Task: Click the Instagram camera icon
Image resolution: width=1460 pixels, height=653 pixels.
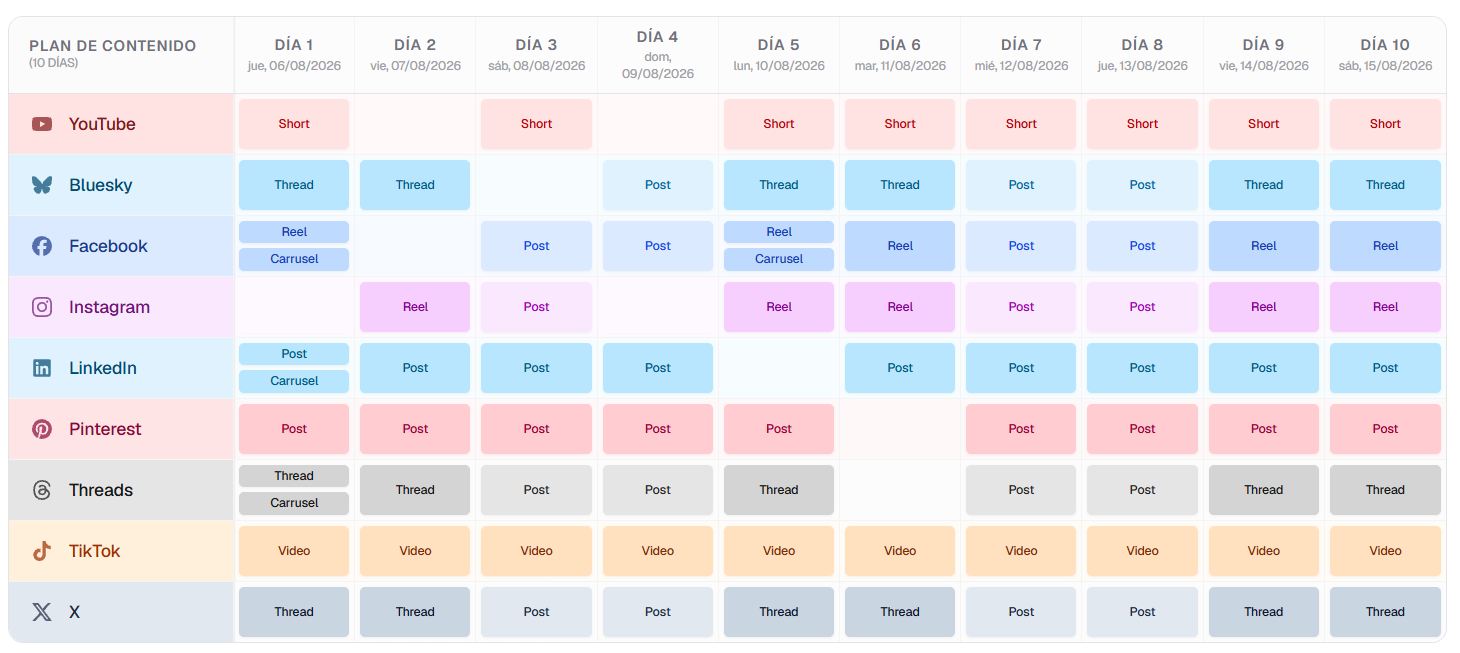Action: tap(42, 307)
